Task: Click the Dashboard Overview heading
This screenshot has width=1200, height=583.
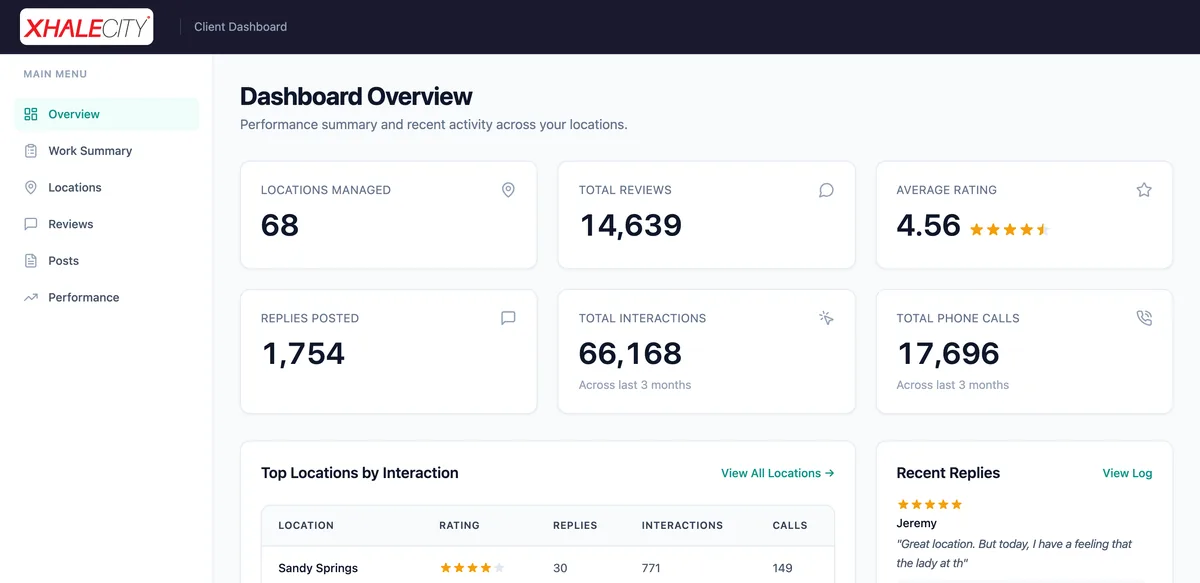Action: 356,97
